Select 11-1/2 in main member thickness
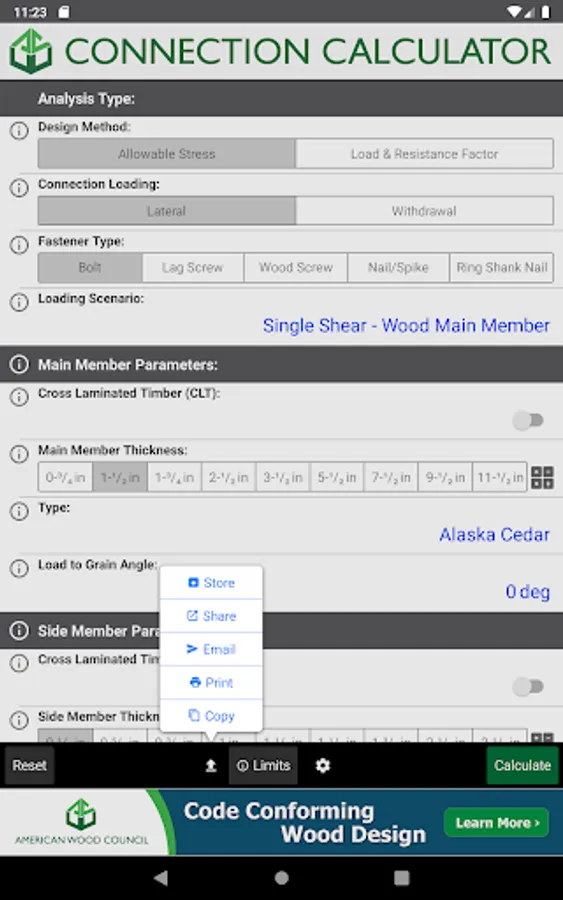The height and width of the screenshot is (900, 563). (x=499, y=477)
